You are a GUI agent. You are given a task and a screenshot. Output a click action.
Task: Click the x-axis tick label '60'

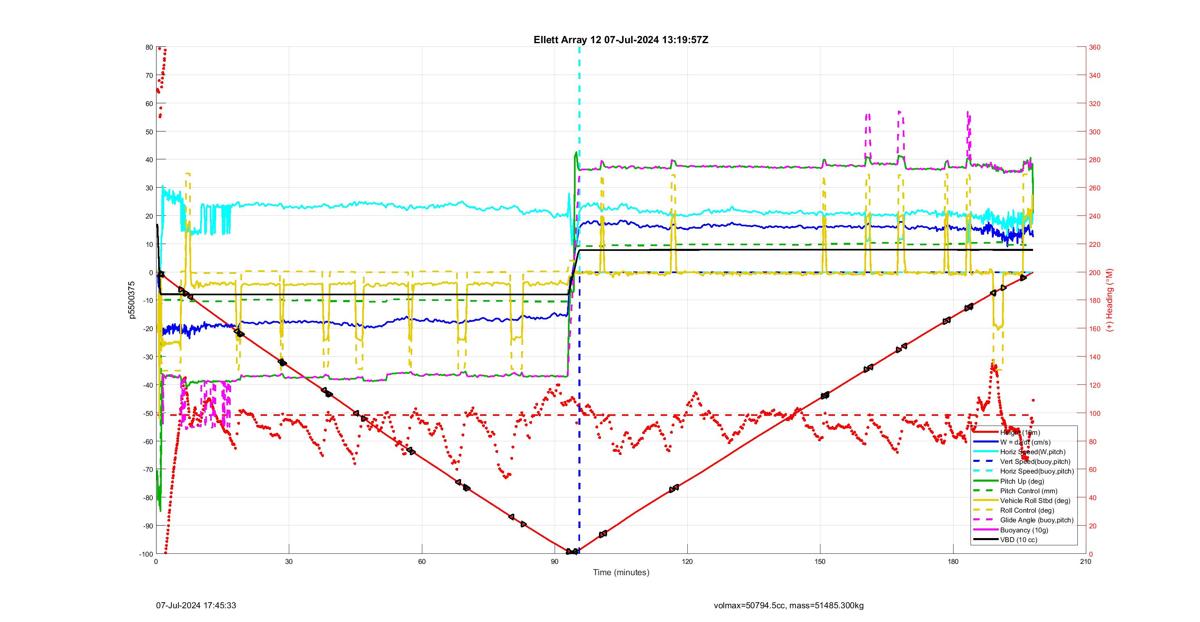click(422, 562)
